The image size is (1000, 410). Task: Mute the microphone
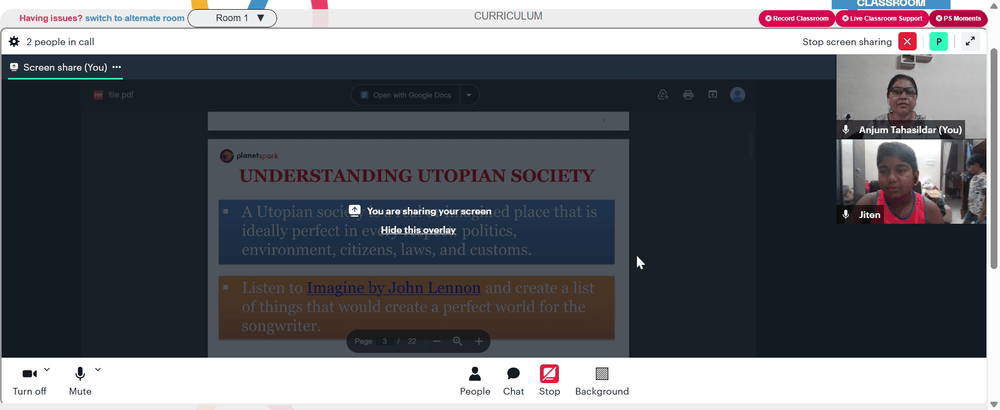(80, 381)
